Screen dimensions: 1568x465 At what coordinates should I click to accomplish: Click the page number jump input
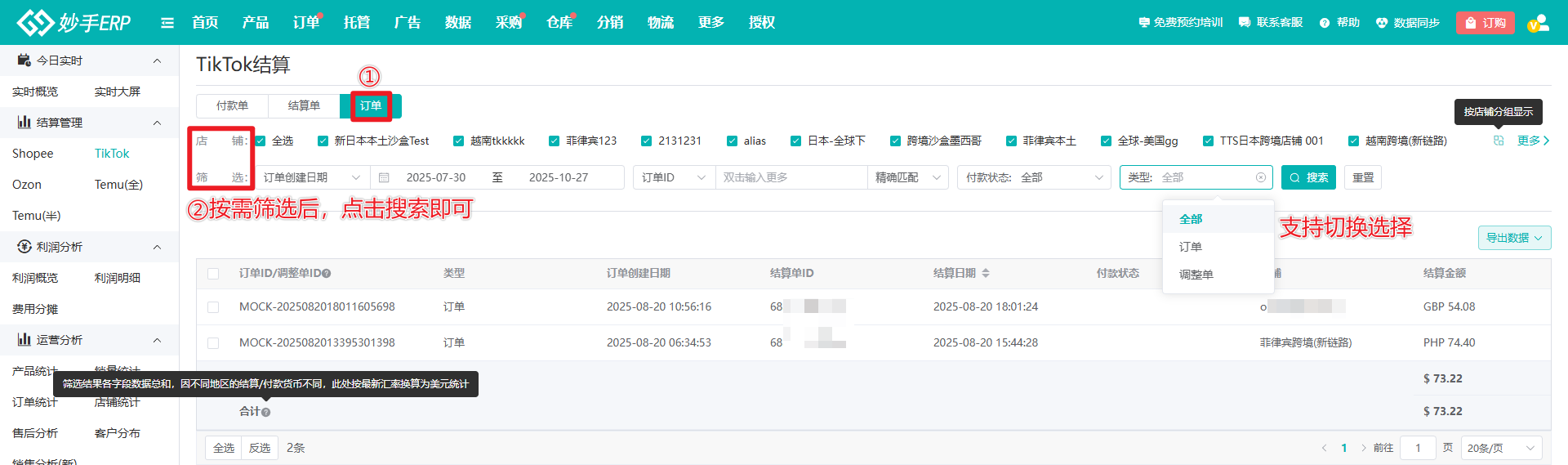pyautogui.click(x=1418, y=448)
